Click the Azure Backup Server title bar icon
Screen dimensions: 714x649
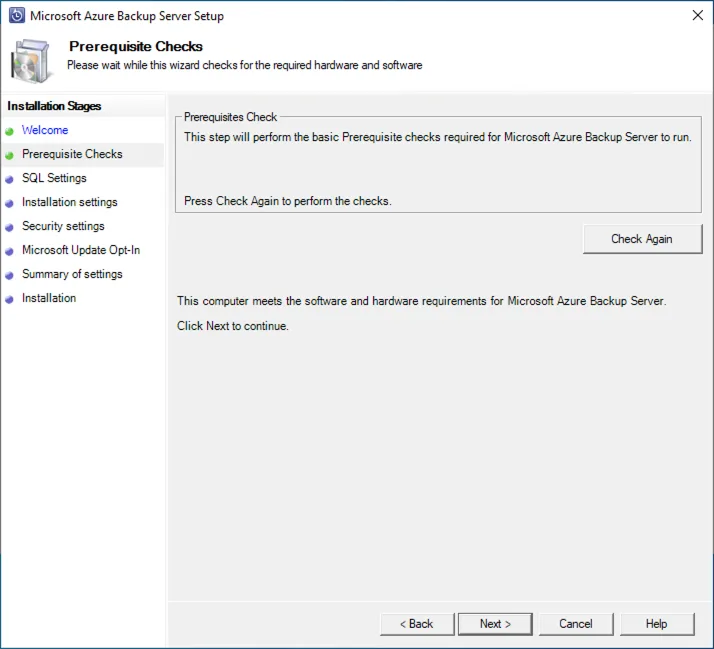[16, 16]
